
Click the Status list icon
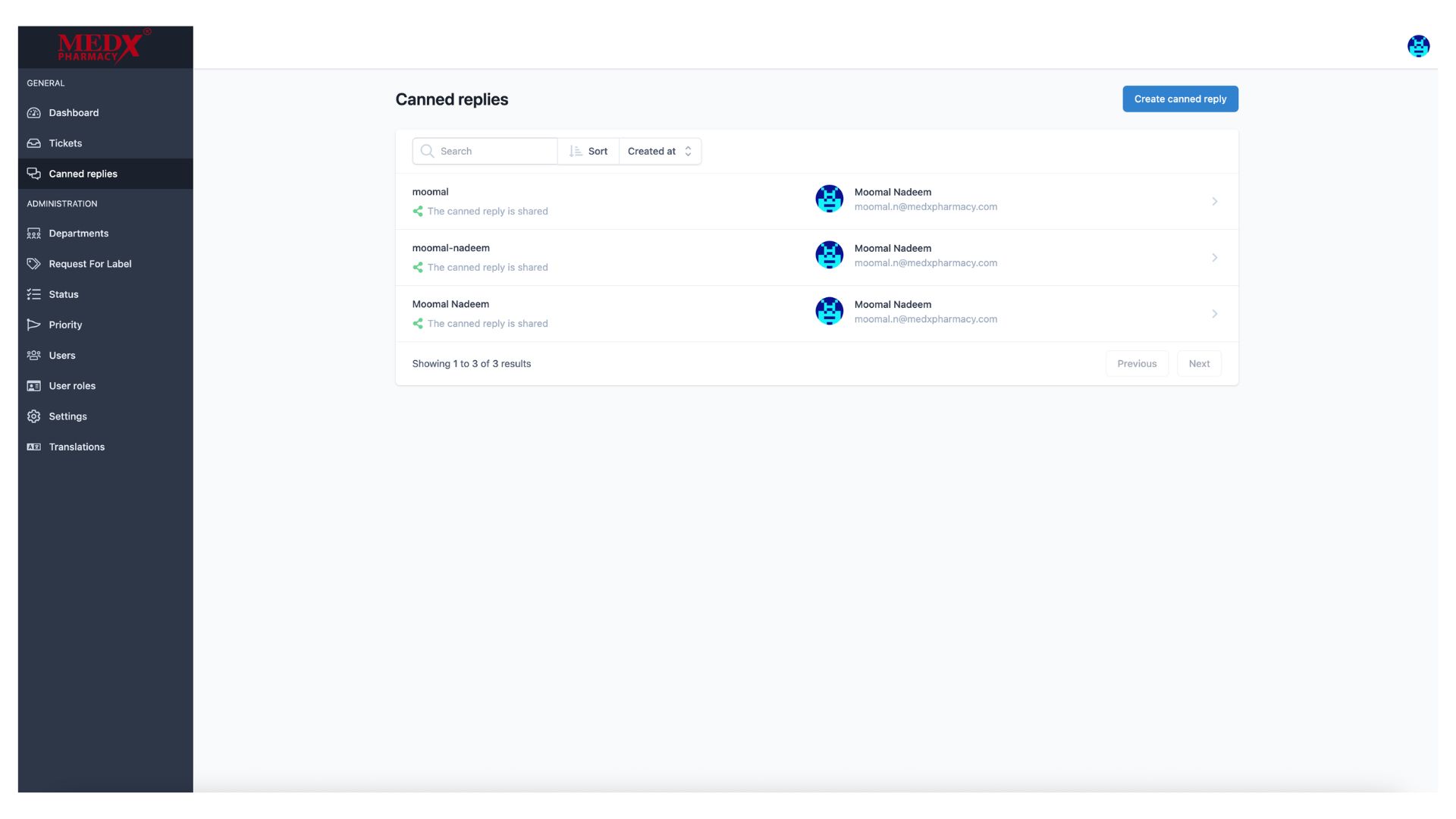(33, 294)
